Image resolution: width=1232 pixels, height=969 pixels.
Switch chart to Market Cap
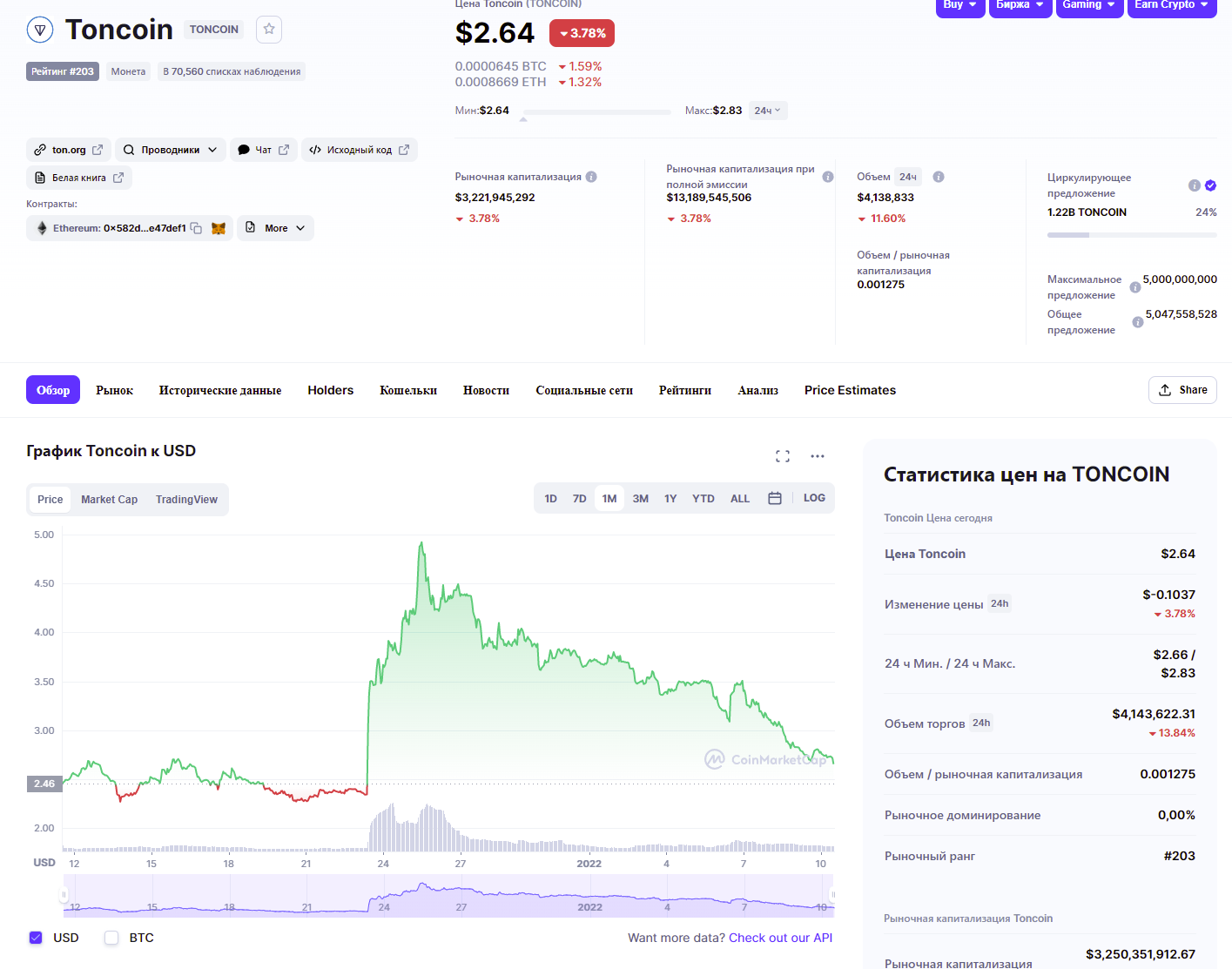coord(109,500)
